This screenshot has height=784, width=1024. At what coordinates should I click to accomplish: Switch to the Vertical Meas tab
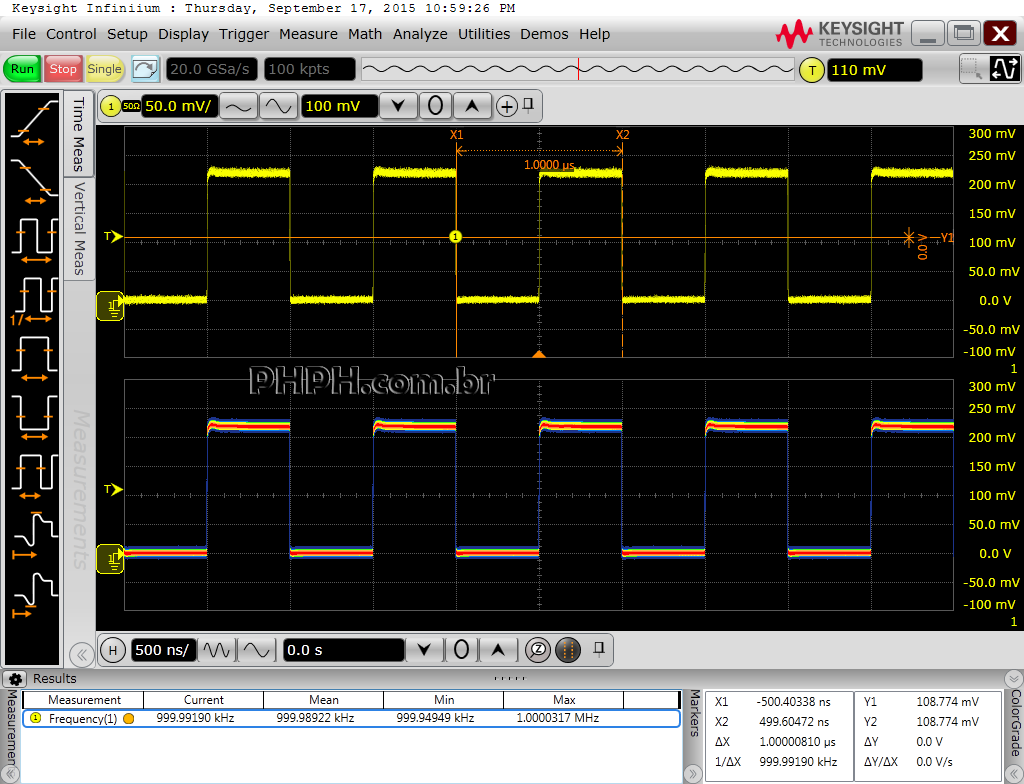point(79,228)
